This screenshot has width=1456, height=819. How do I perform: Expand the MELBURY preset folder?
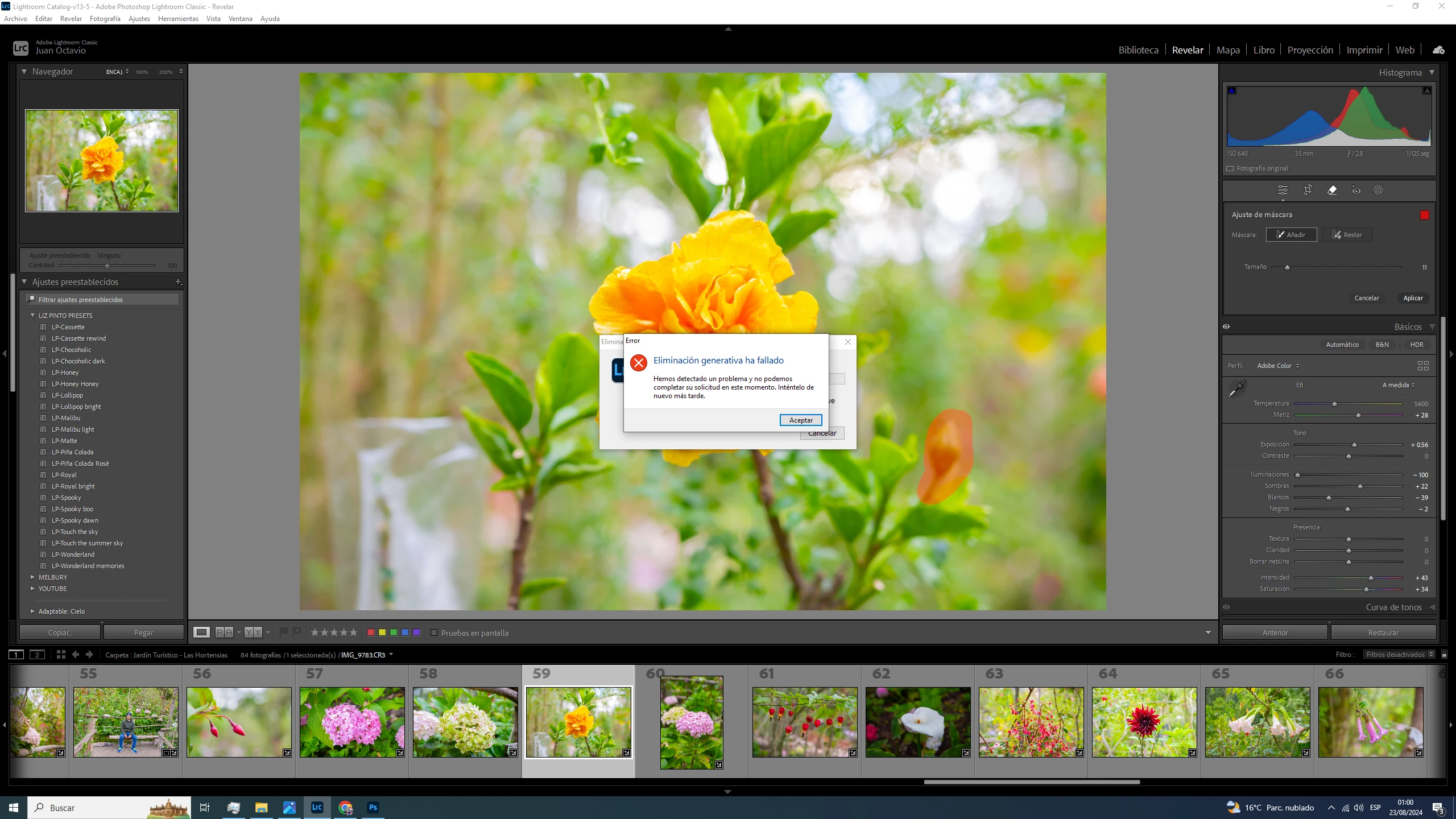point(33,577)
